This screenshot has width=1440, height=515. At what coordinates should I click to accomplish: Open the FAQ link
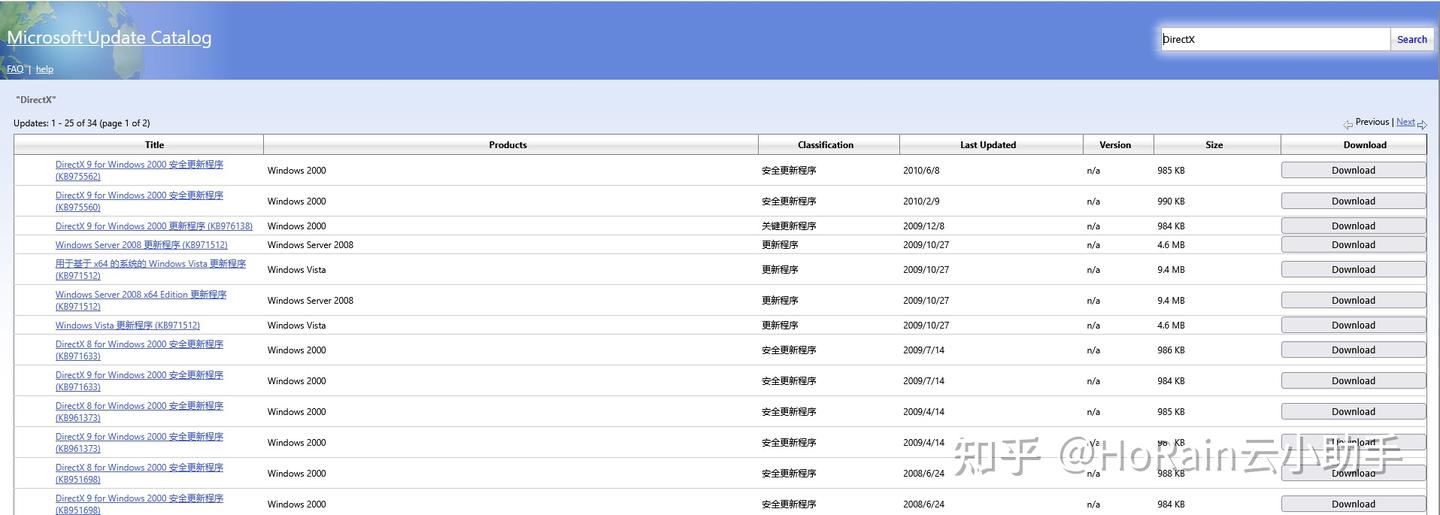click(15, 69)
